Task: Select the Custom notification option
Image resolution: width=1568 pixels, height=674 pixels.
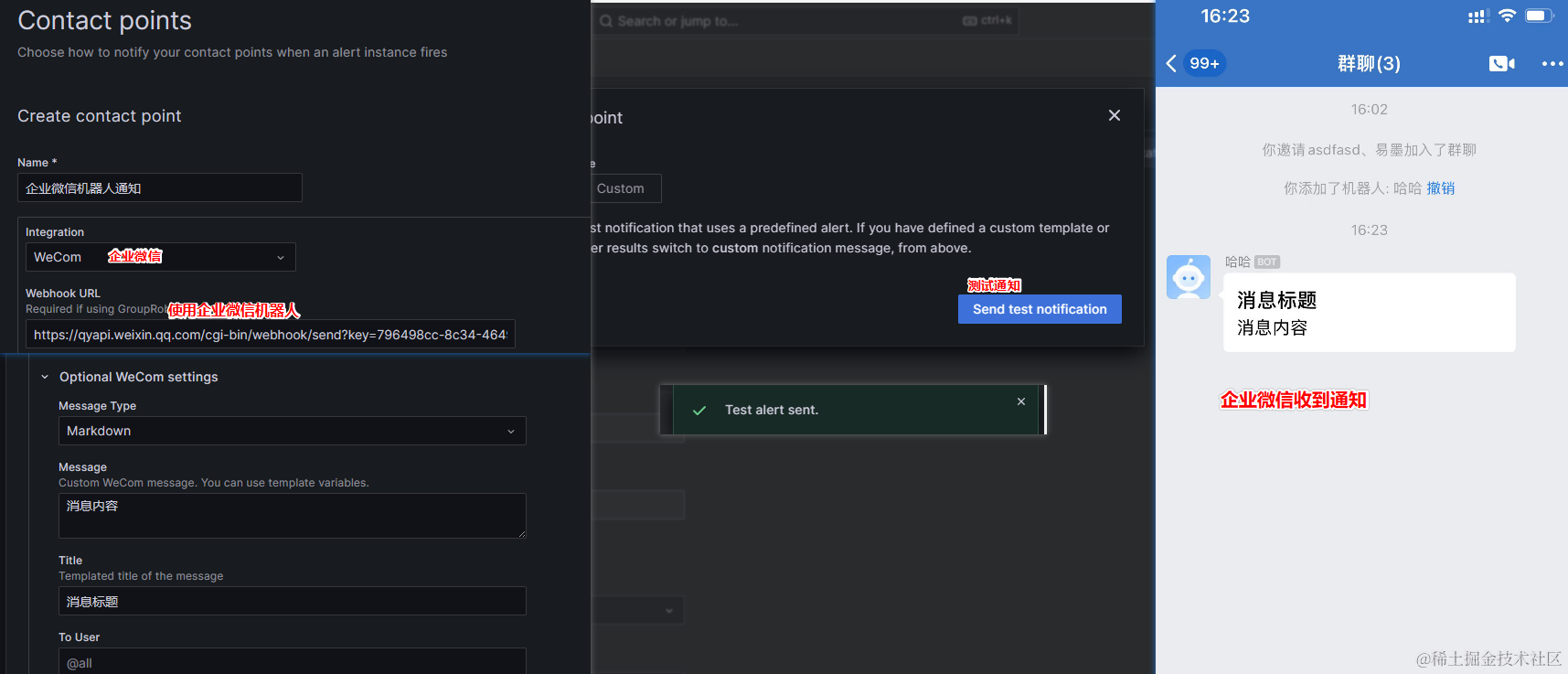Action: coord(625,188)
